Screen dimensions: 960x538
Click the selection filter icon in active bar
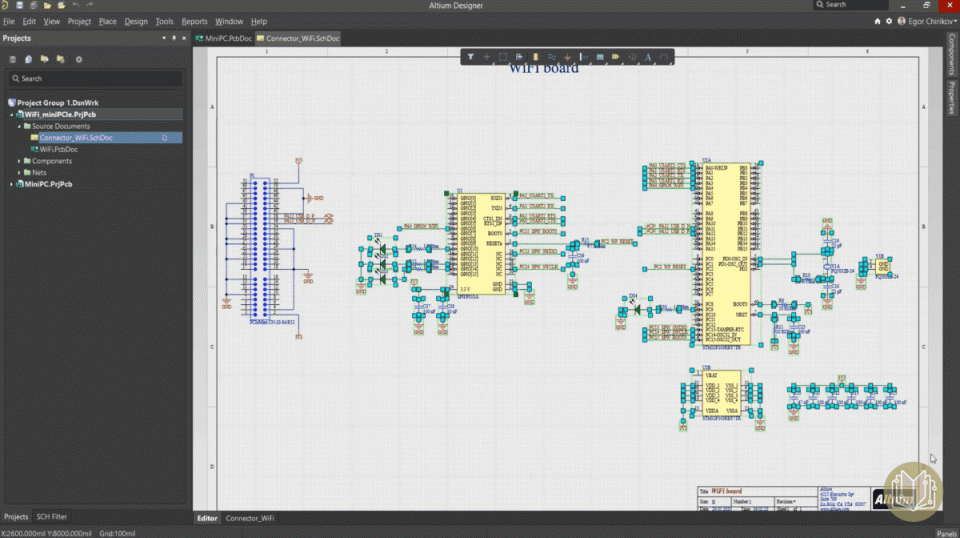click(x=471, y=57)
